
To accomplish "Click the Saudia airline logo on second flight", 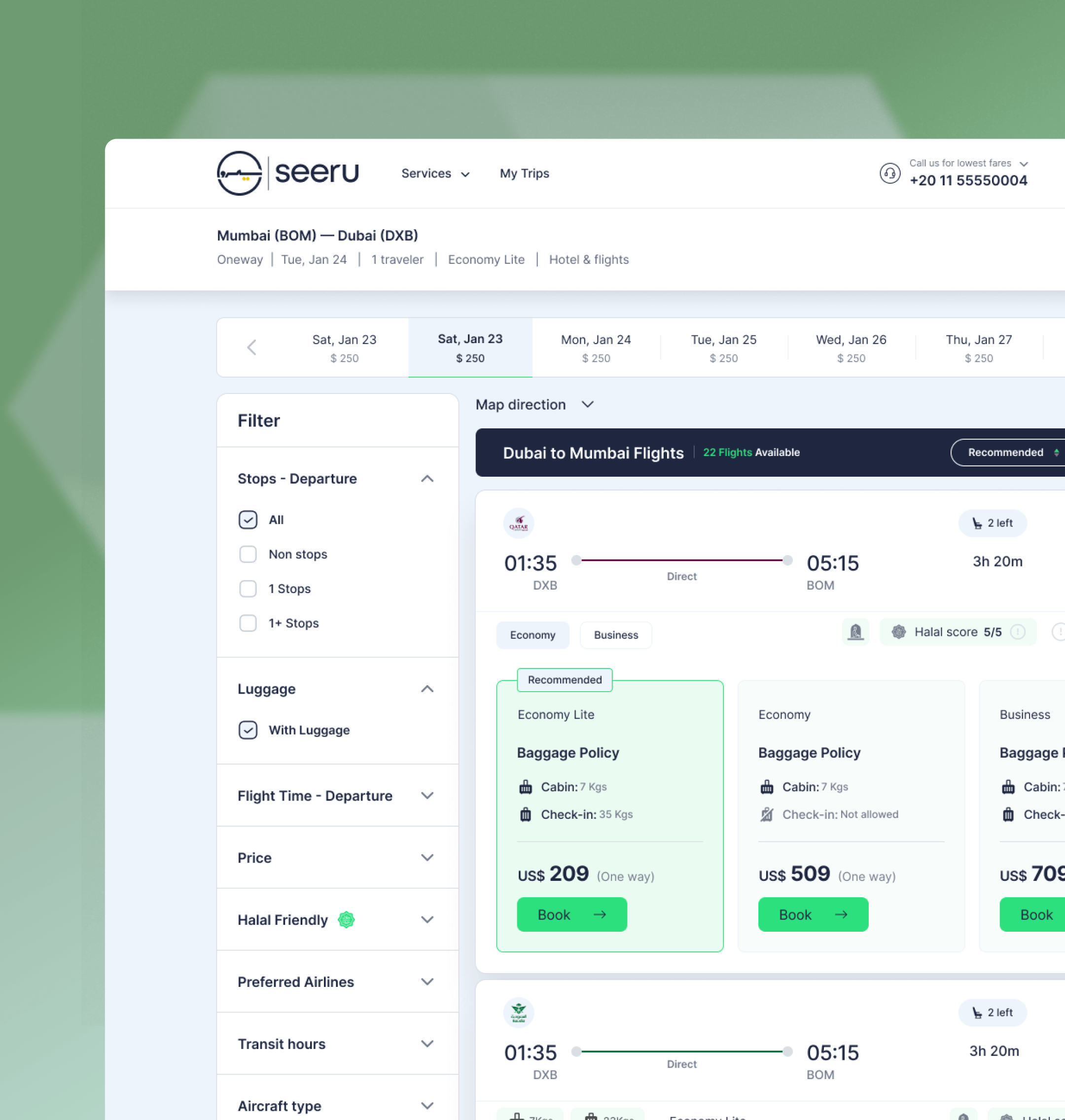I will [518, 1012].
